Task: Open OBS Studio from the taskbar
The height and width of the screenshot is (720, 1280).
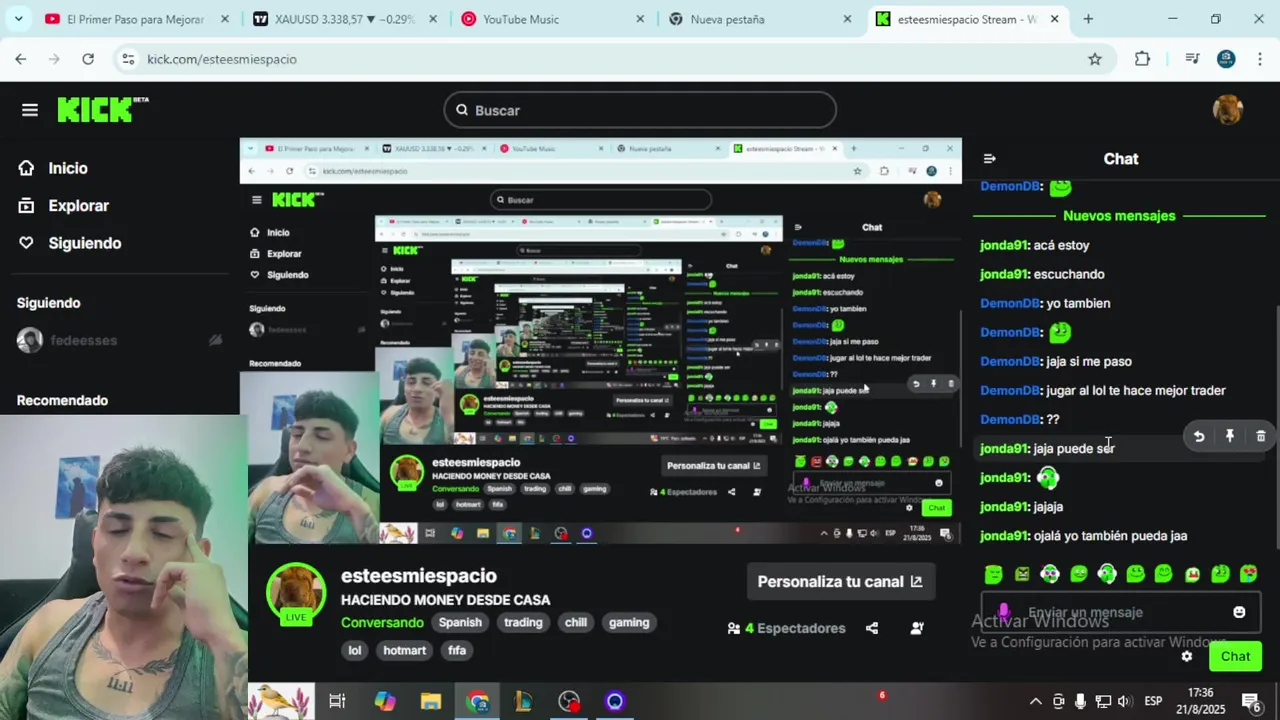Action: click(x=569, y=701)
